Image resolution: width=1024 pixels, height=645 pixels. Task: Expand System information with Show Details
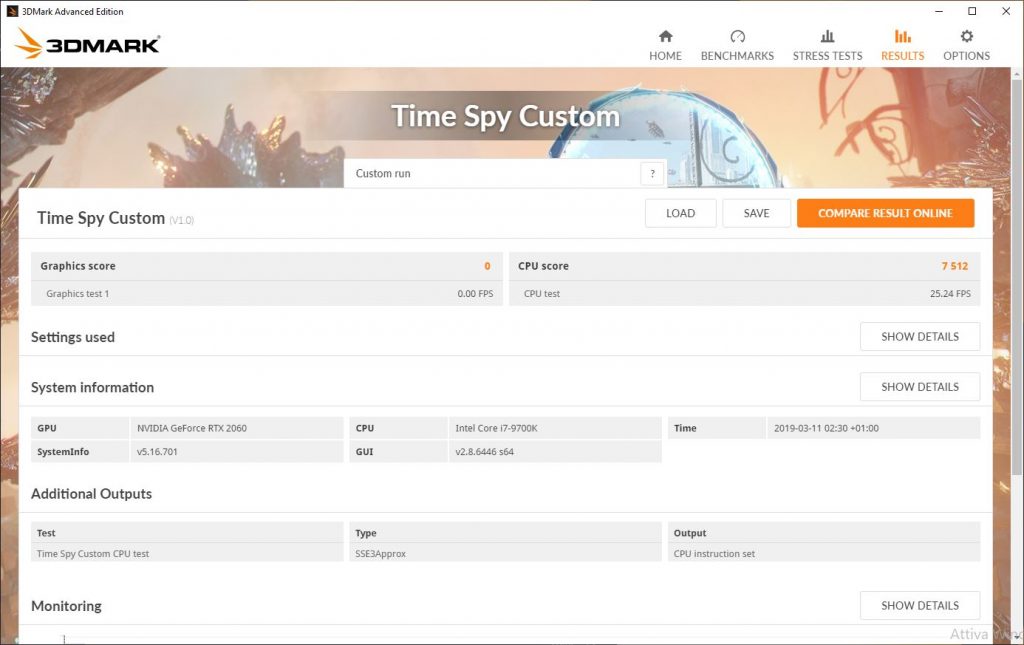[x=919, y=387]
